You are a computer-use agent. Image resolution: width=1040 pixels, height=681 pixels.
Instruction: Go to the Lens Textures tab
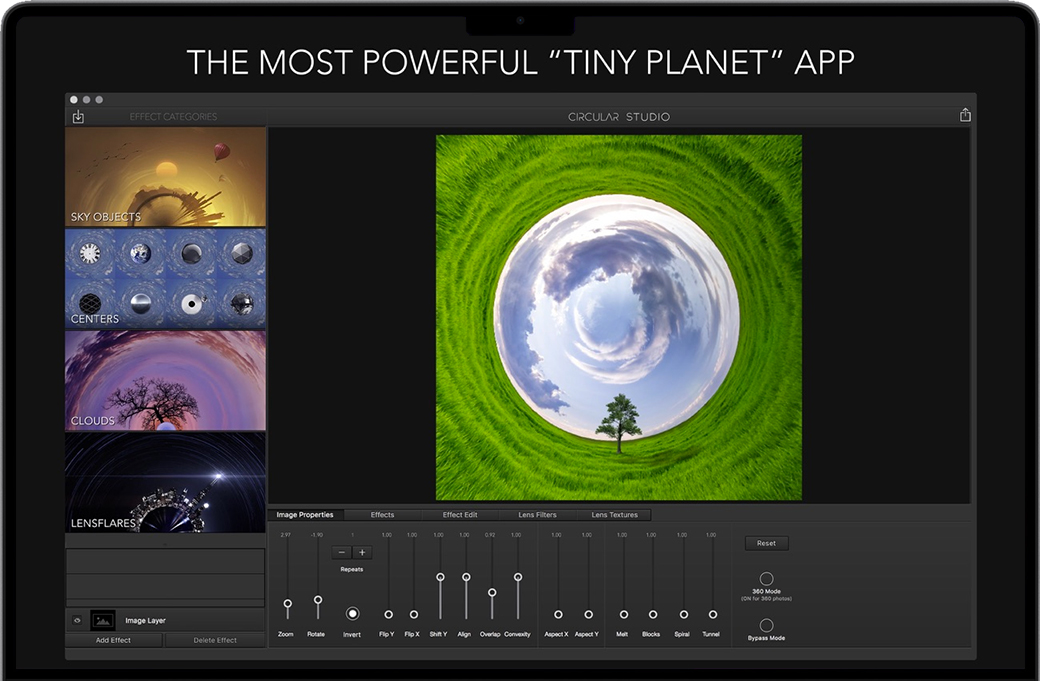[614, 515]
